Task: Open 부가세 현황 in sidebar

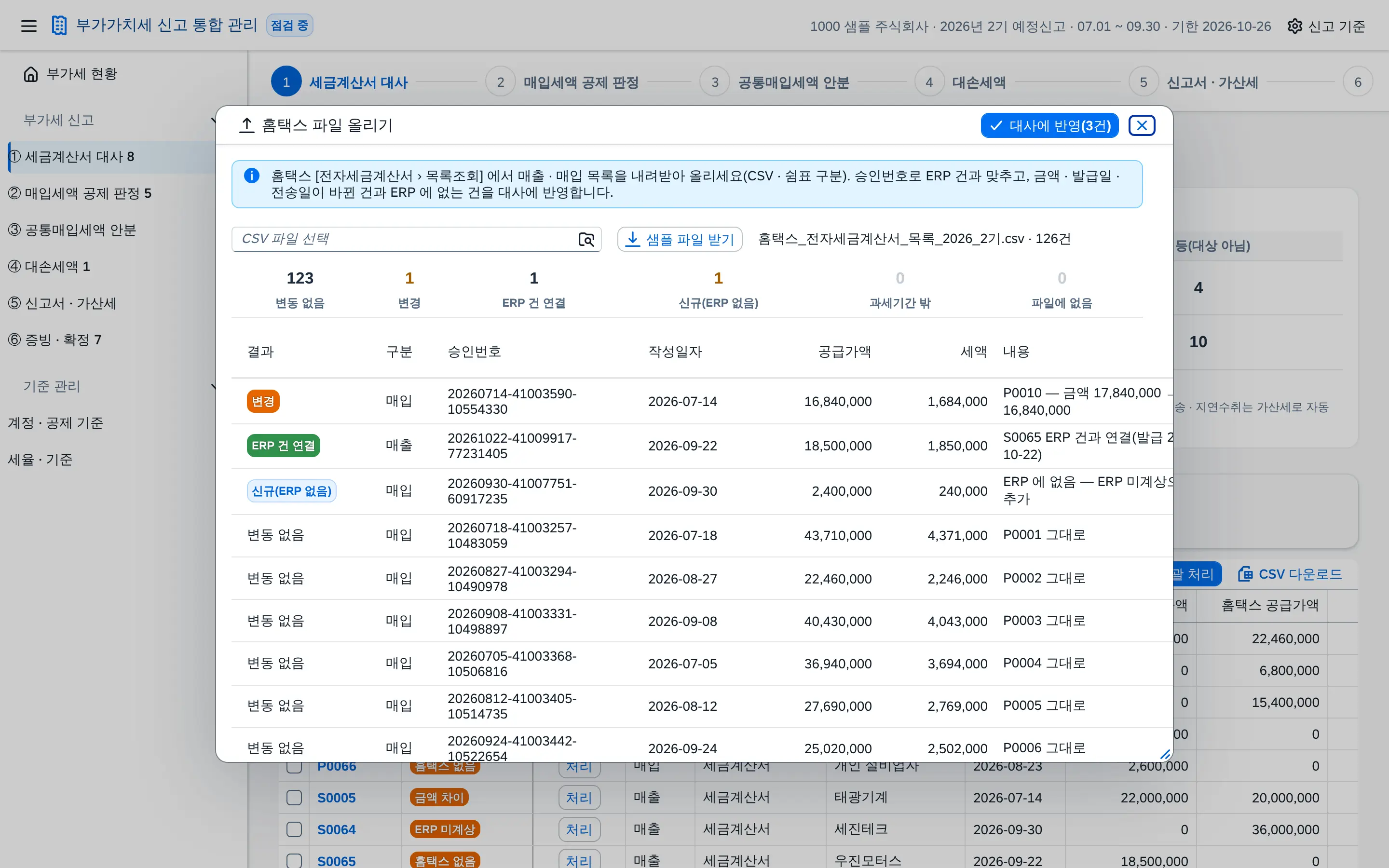Action: [x=82, y=74]
